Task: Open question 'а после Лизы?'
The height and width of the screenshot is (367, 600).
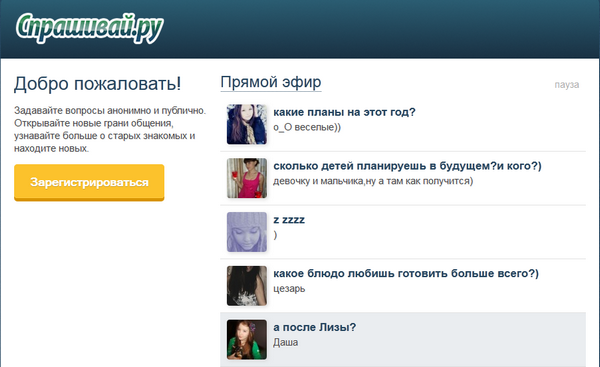Action: tap(315, 328)
